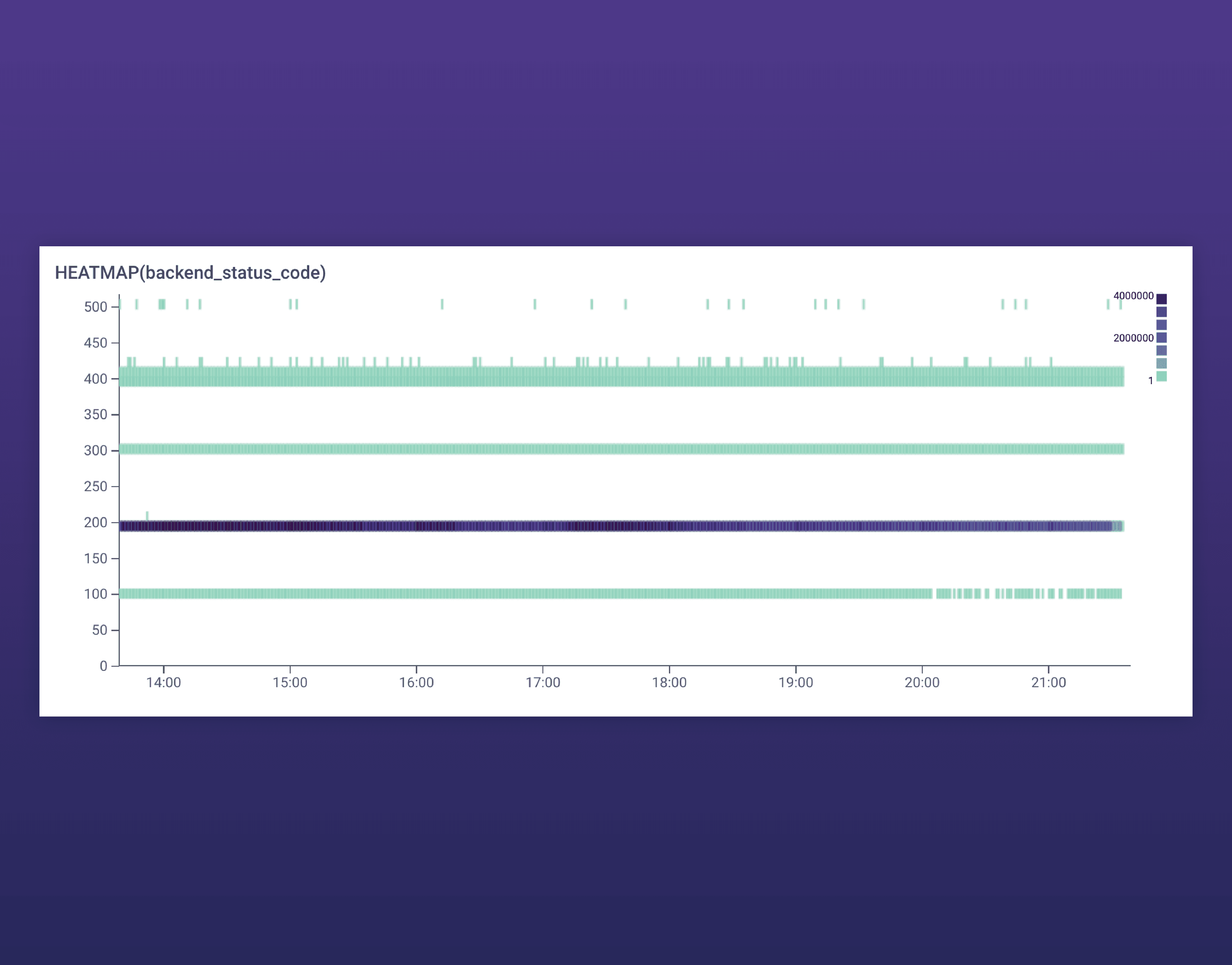This screenshot has width=1232, height=965.
Task: Click the 350 y-axis label
Action: [96, 415]
